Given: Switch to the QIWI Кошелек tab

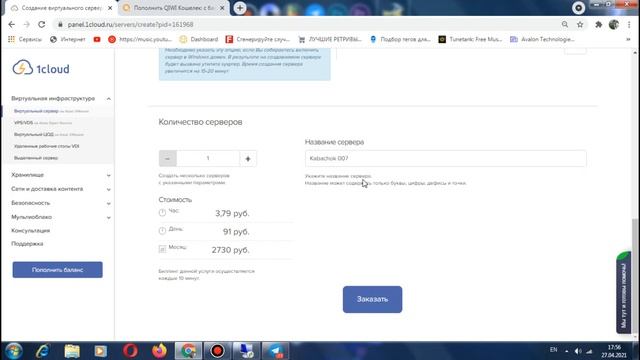Looking at the screenshot, I should (x=173, y=8).
